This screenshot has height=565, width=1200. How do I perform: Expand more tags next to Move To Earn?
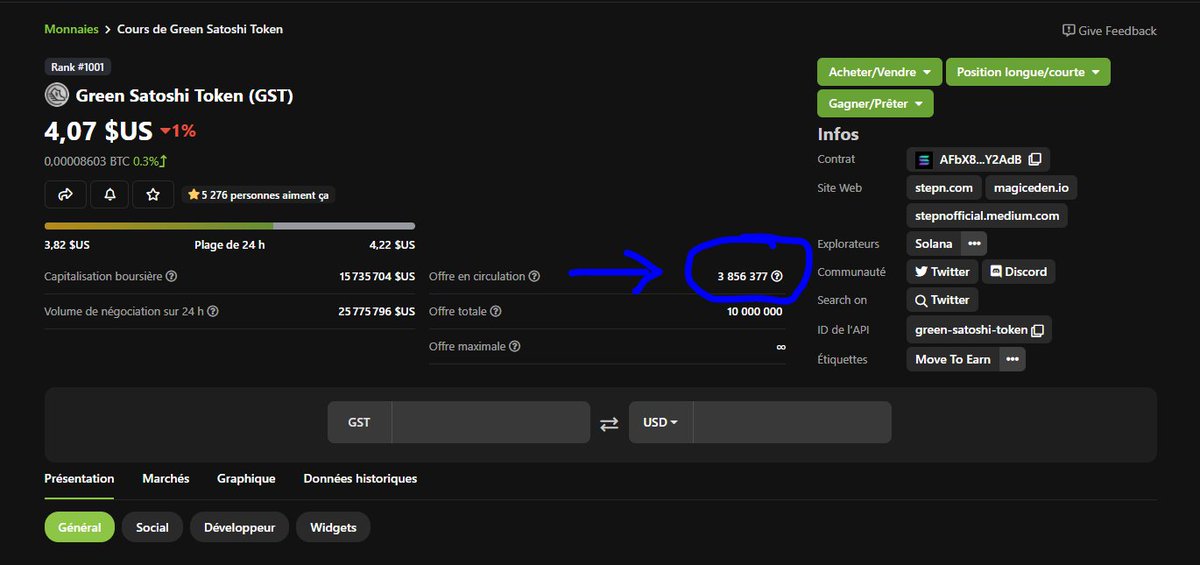[1012, 359]
